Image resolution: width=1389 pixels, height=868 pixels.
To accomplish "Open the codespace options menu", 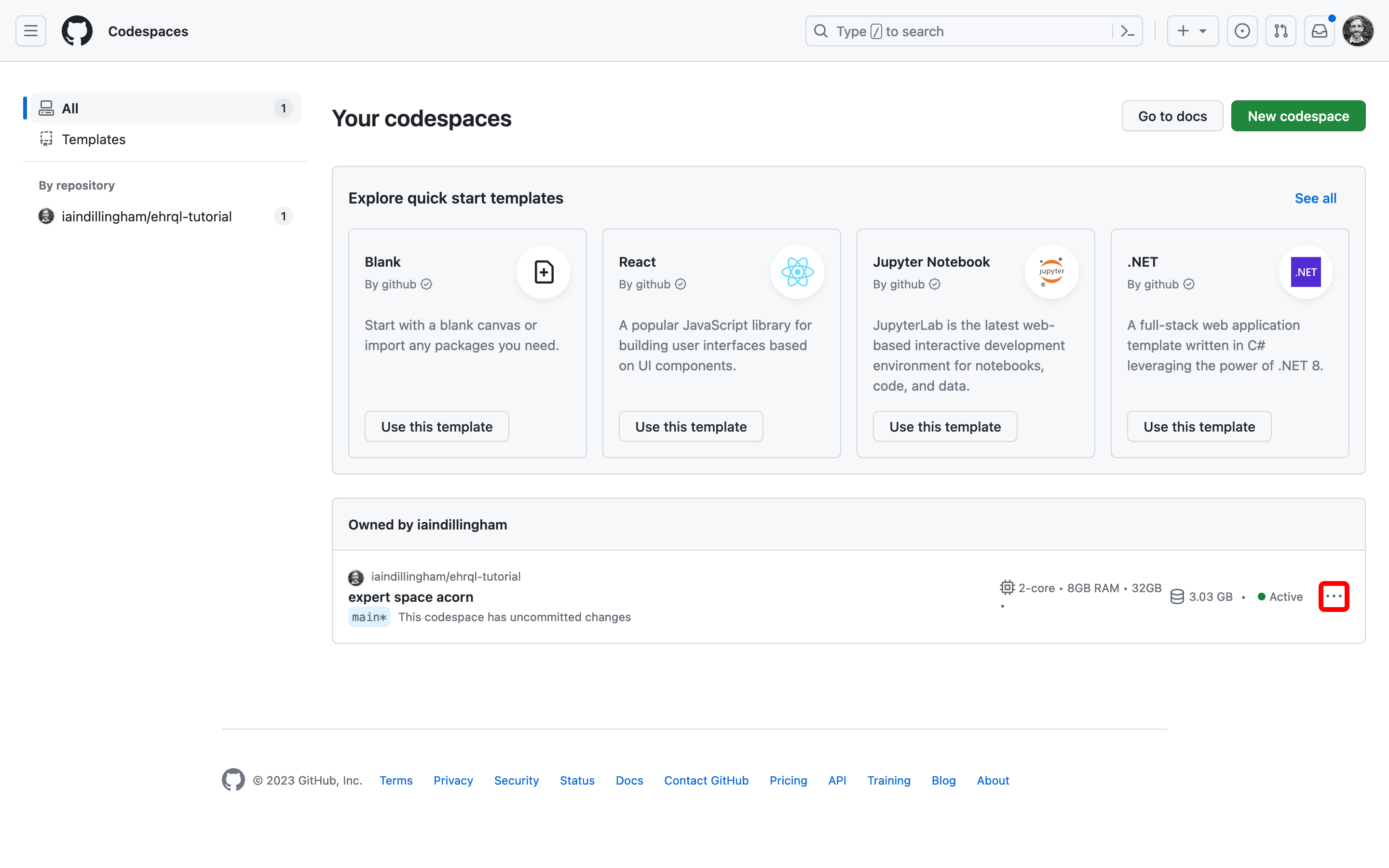I will (x=1335, y=597).
